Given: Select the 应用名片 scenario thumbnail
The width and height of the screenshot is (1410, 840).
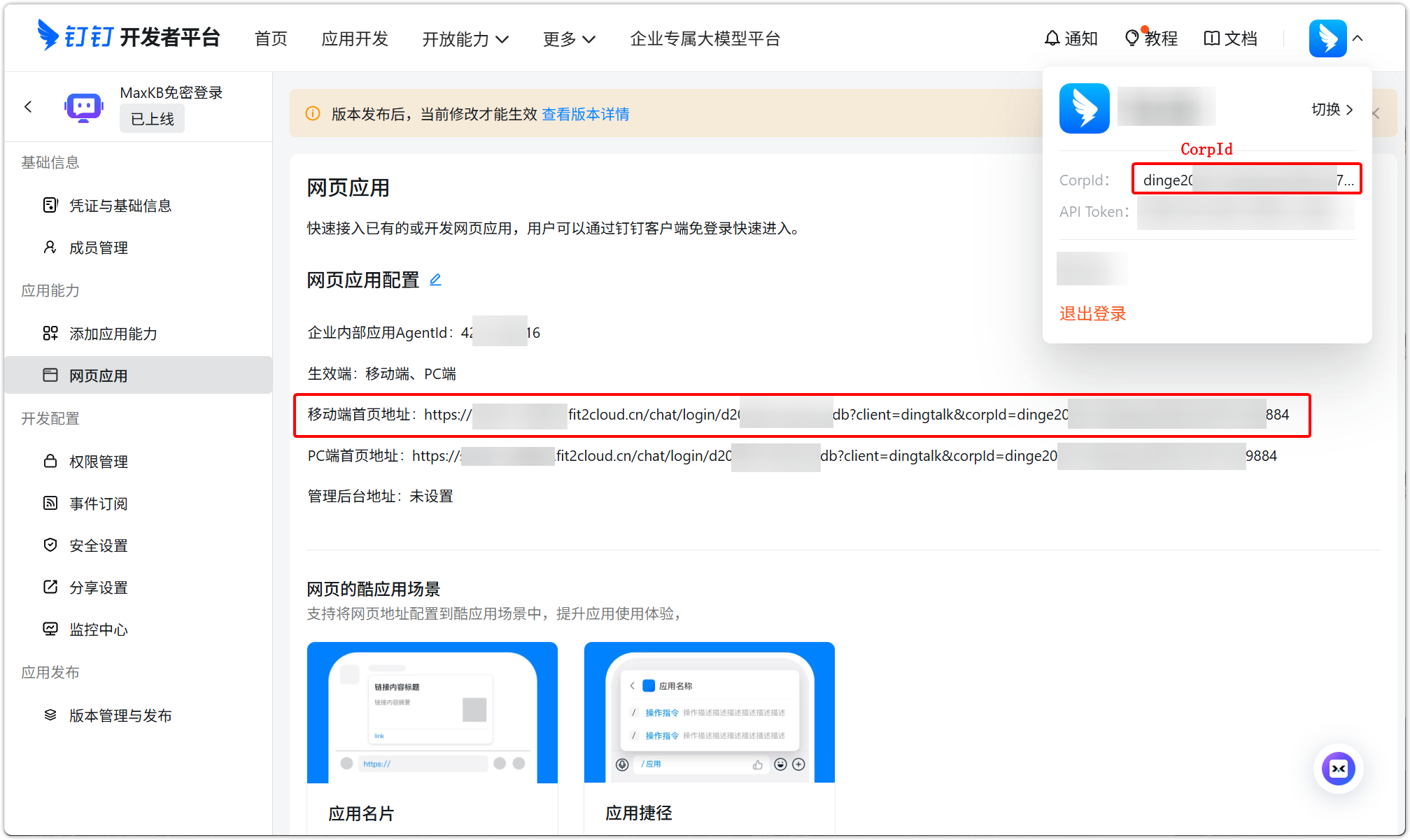Looking at the screenshot, I should coord(432,713).
